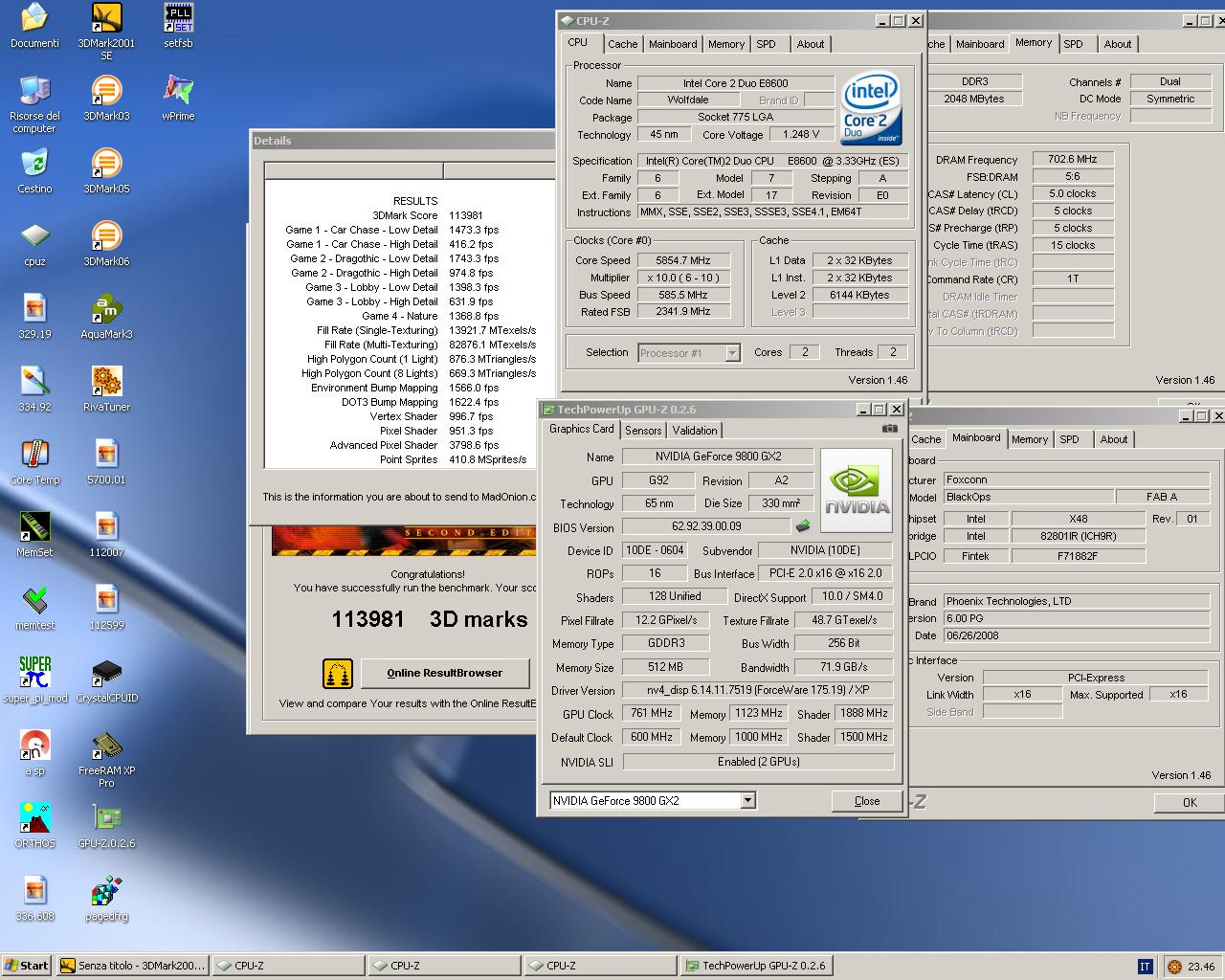Switch to front CPU-Z SPD tab

coord(766,44)
